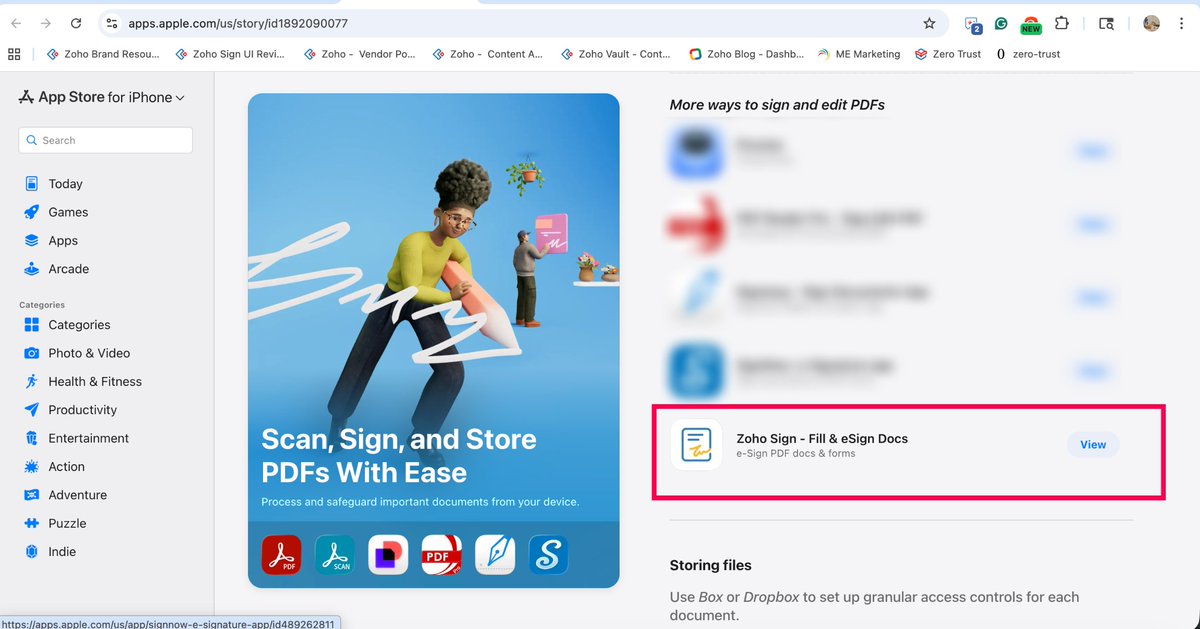Select Health & Fitness category

(82, 381)
